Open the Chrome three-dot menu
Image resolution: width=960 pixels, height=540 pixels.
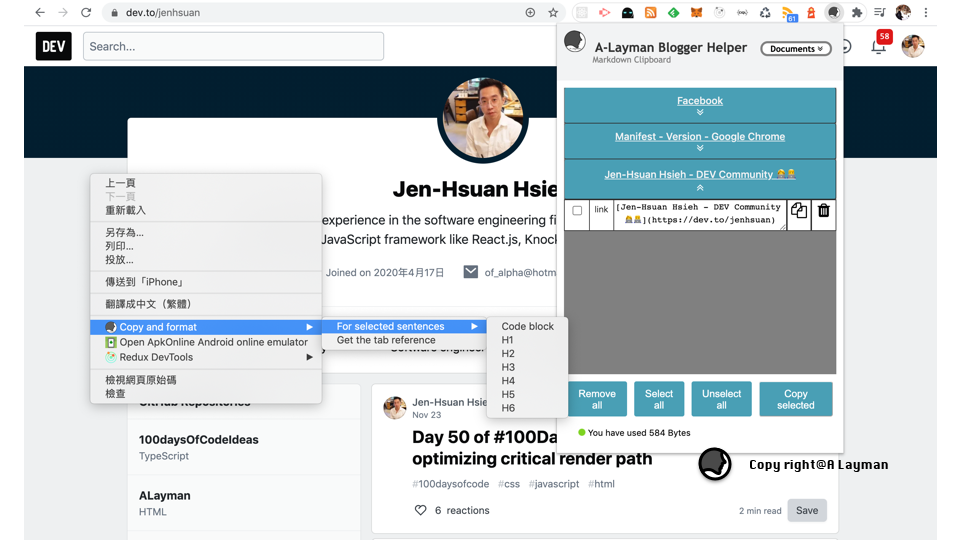click(x=926, y=12)
